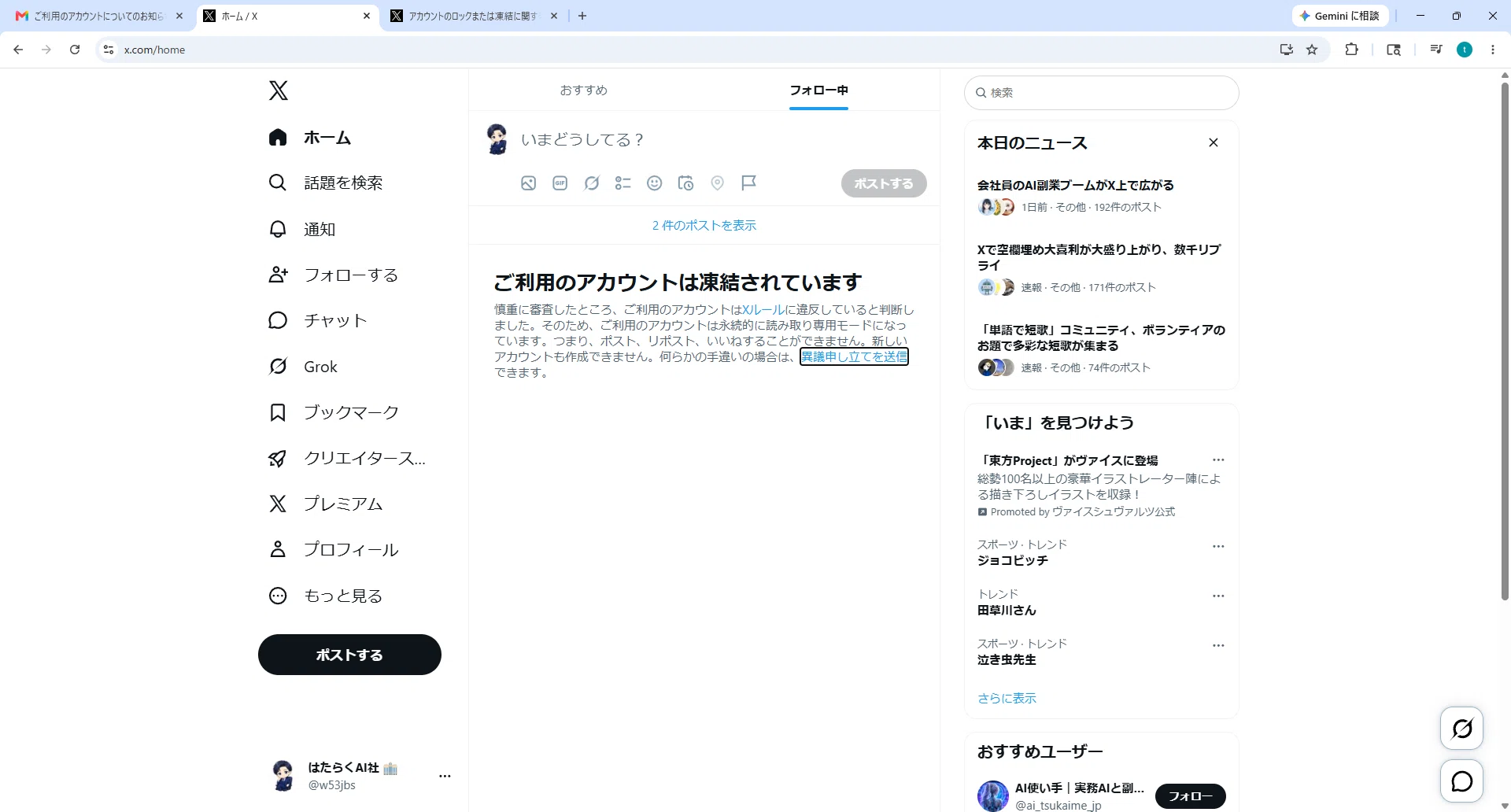Open Chrome three-dot menu

click(x=1493, y=50)
